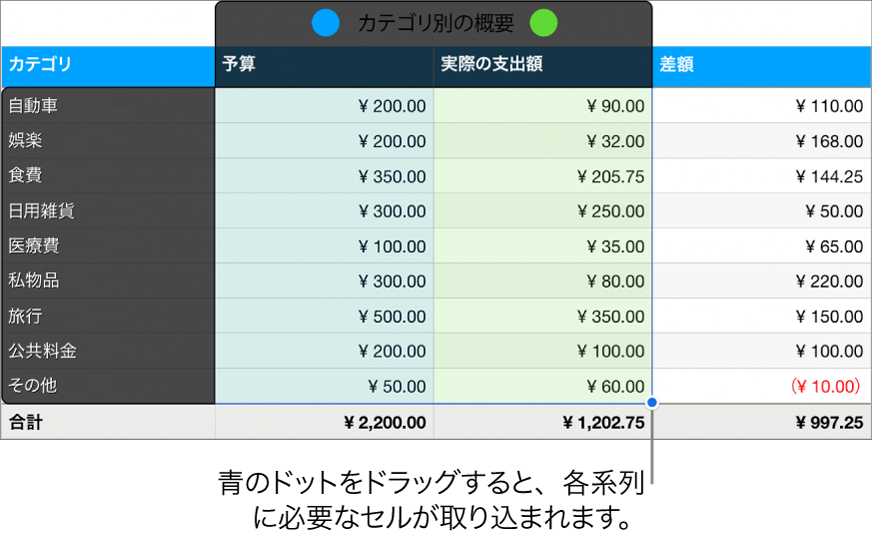Click the 合計 footer row label

coord(108,422)
